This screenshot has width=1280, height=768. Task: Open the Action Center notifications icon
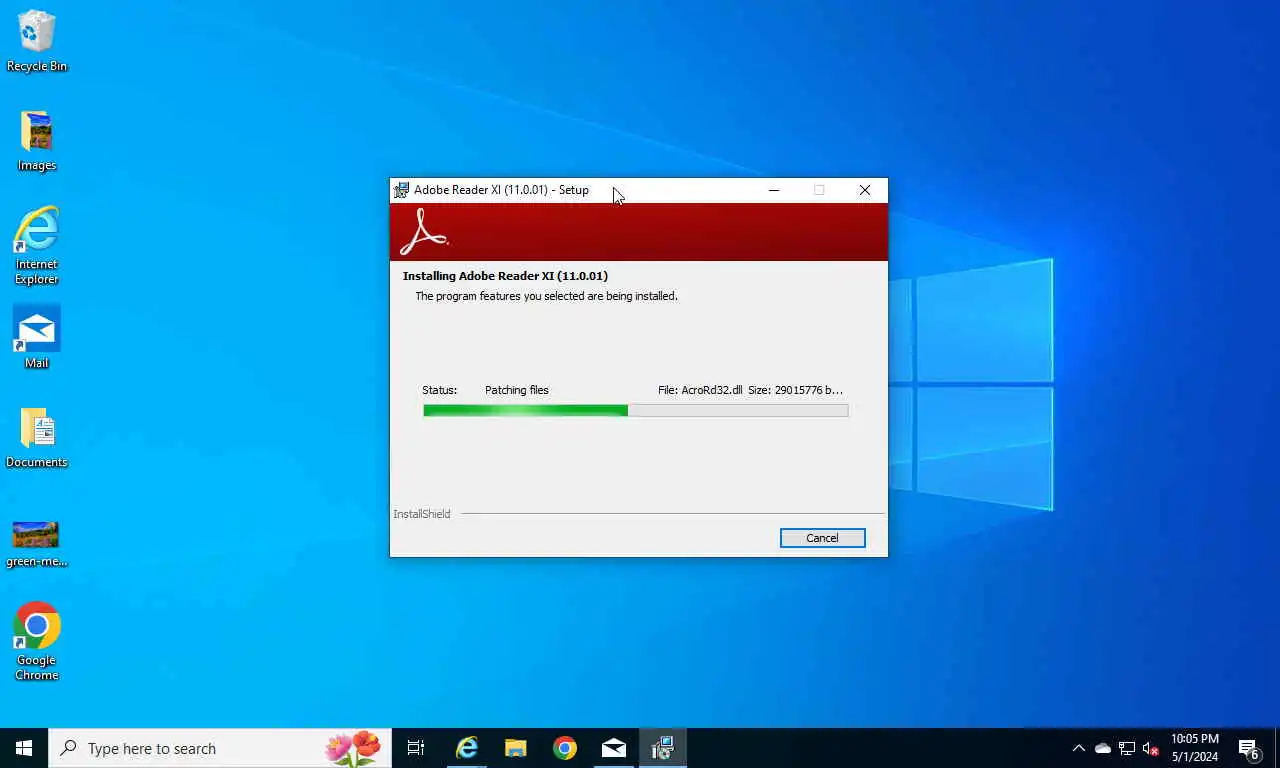[1249, 748]
